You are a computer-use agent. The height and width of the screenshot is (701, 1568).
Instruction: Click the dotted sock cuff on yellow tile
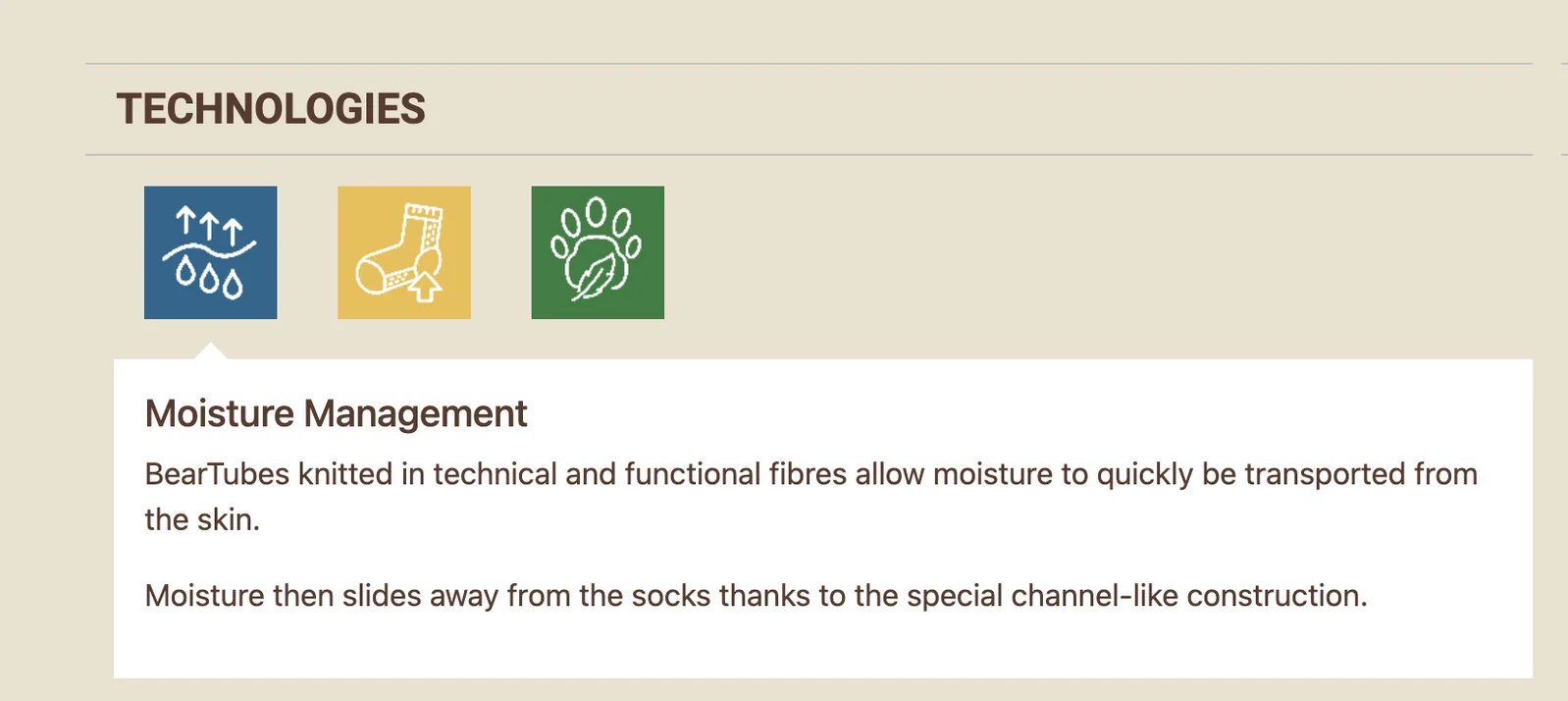424,213
